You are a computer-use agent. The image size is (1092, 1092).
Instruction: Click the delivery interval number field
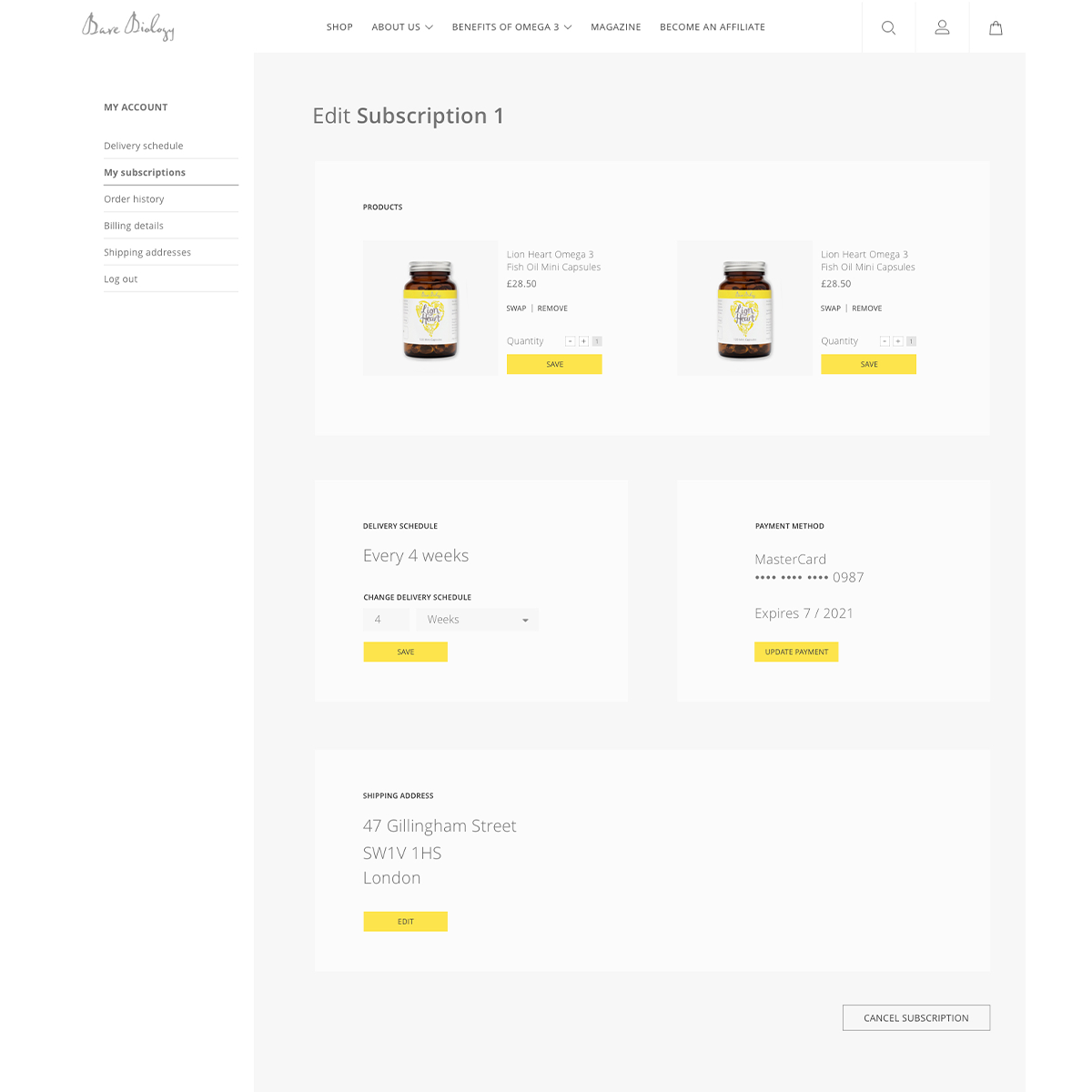click(386, 620)
